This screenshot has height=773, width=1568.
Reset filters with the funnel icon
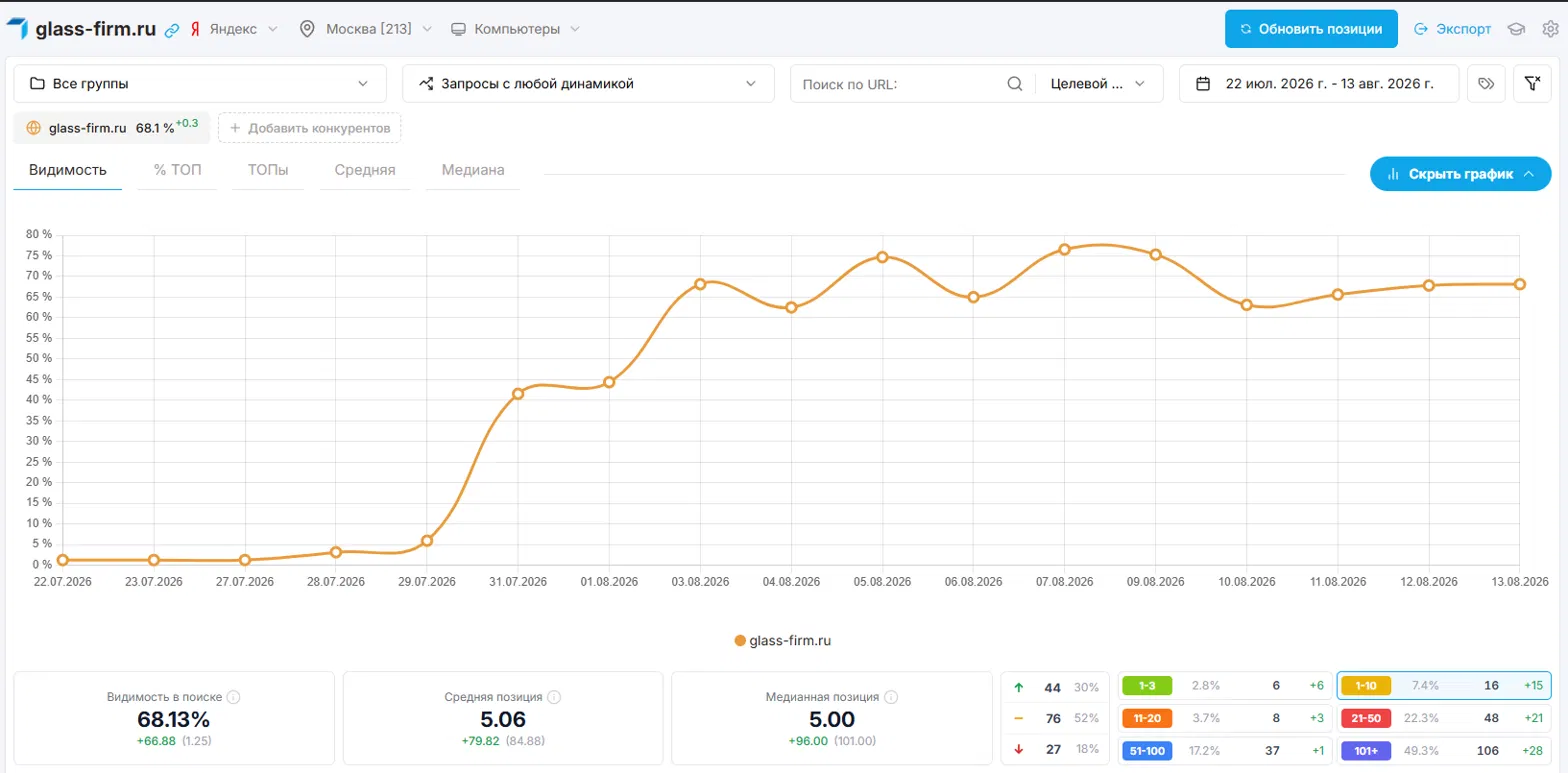1532,84
